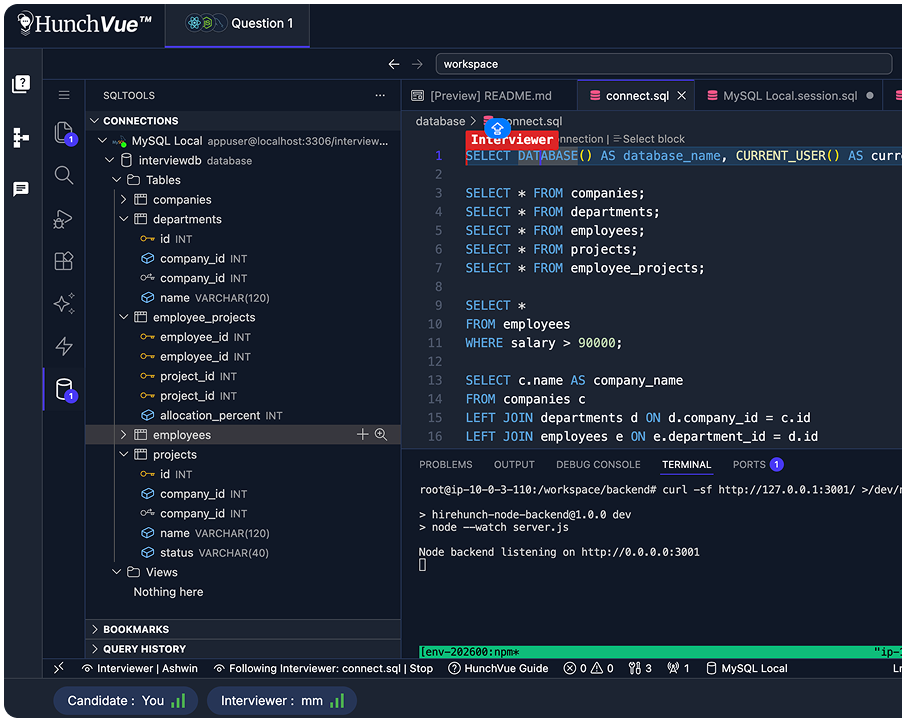Open the lightning bolt icon in activity bar
906x722 pixels.
tap(64, 346)
